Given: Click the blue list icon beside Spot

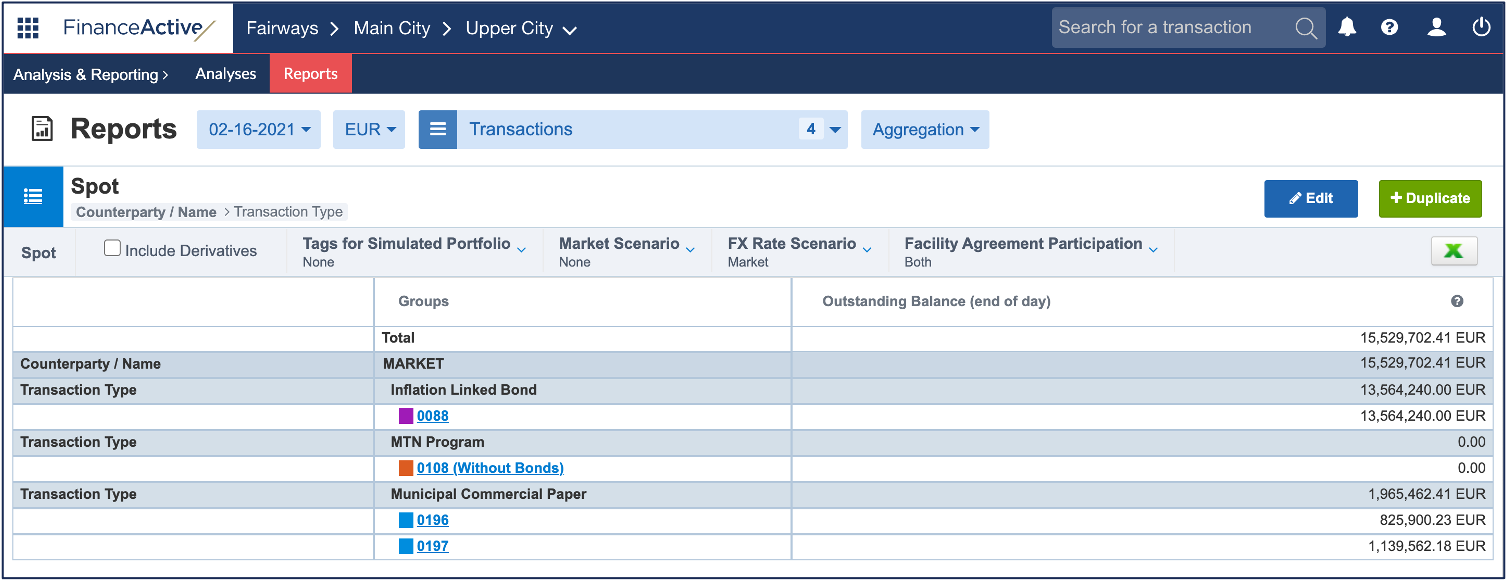Looking at the screenshot, I should click(33, 197).
